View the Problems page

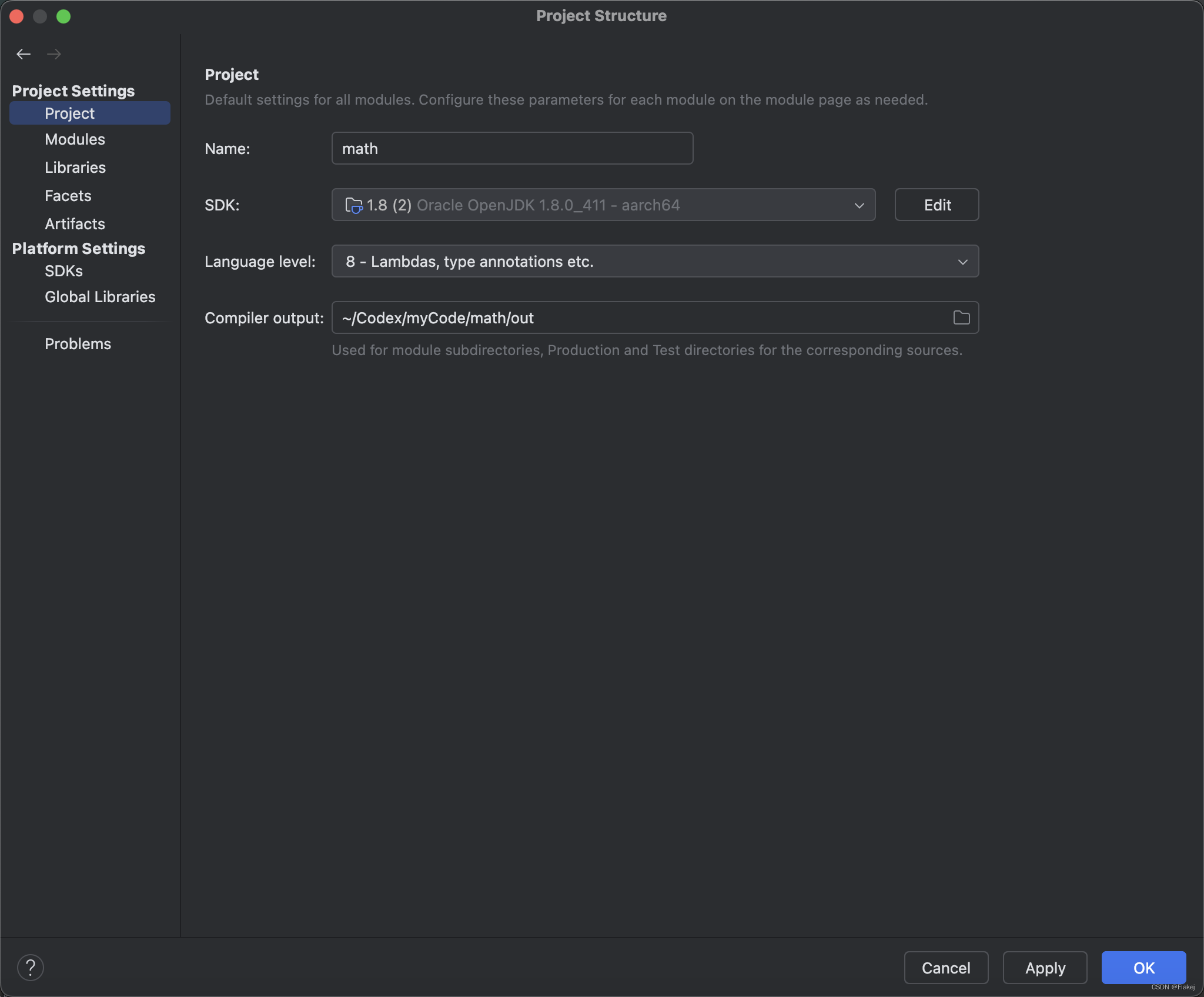[78, 344]
